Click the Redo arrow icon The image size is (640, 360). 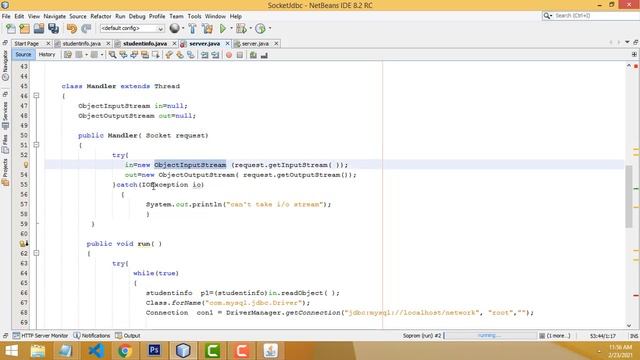coord(86,29)
